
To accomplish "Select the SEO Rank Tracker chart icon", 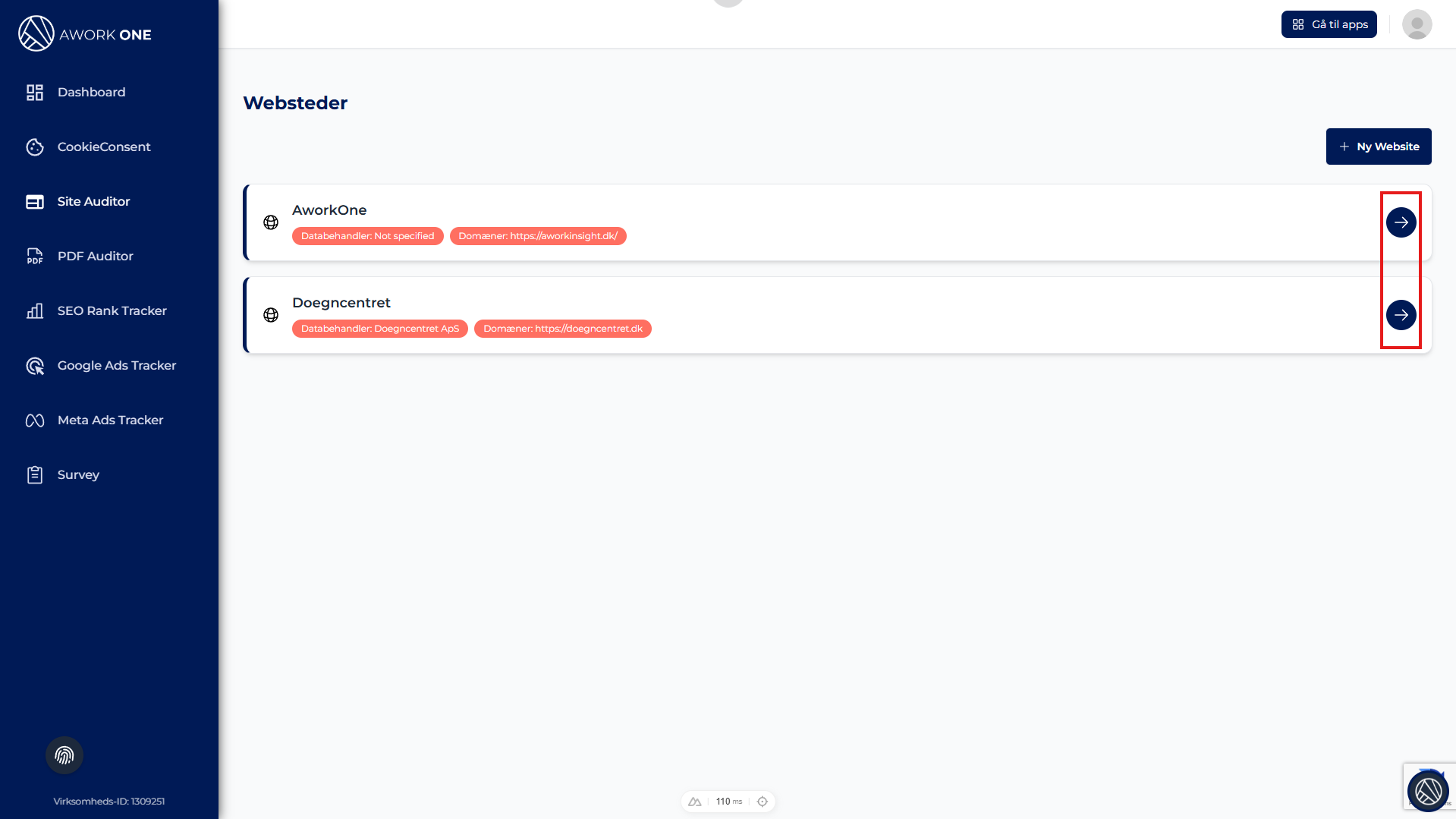I will click(35, 310).
